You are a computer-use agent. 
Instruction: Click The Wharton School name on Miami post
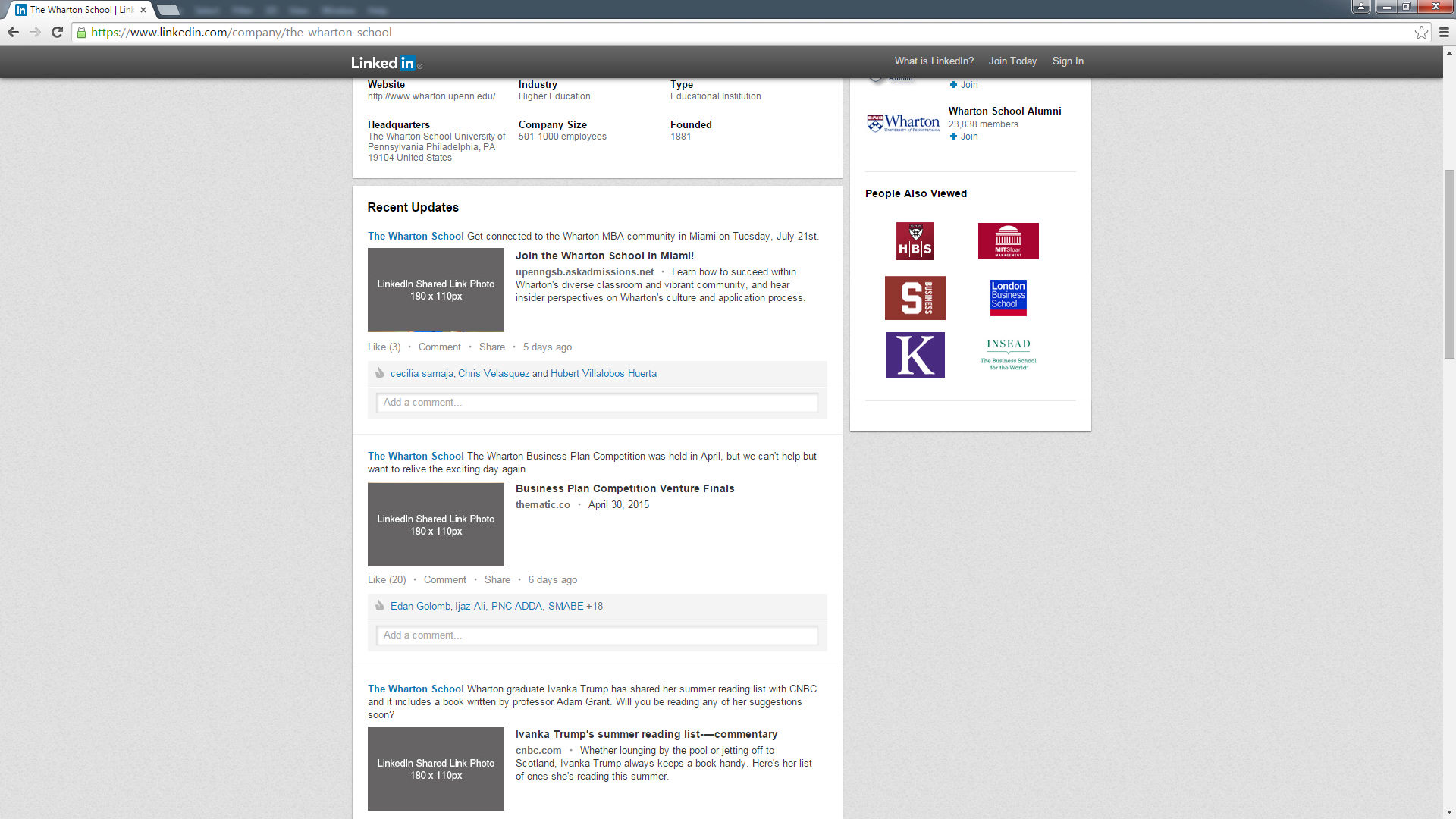coord(416,237)
